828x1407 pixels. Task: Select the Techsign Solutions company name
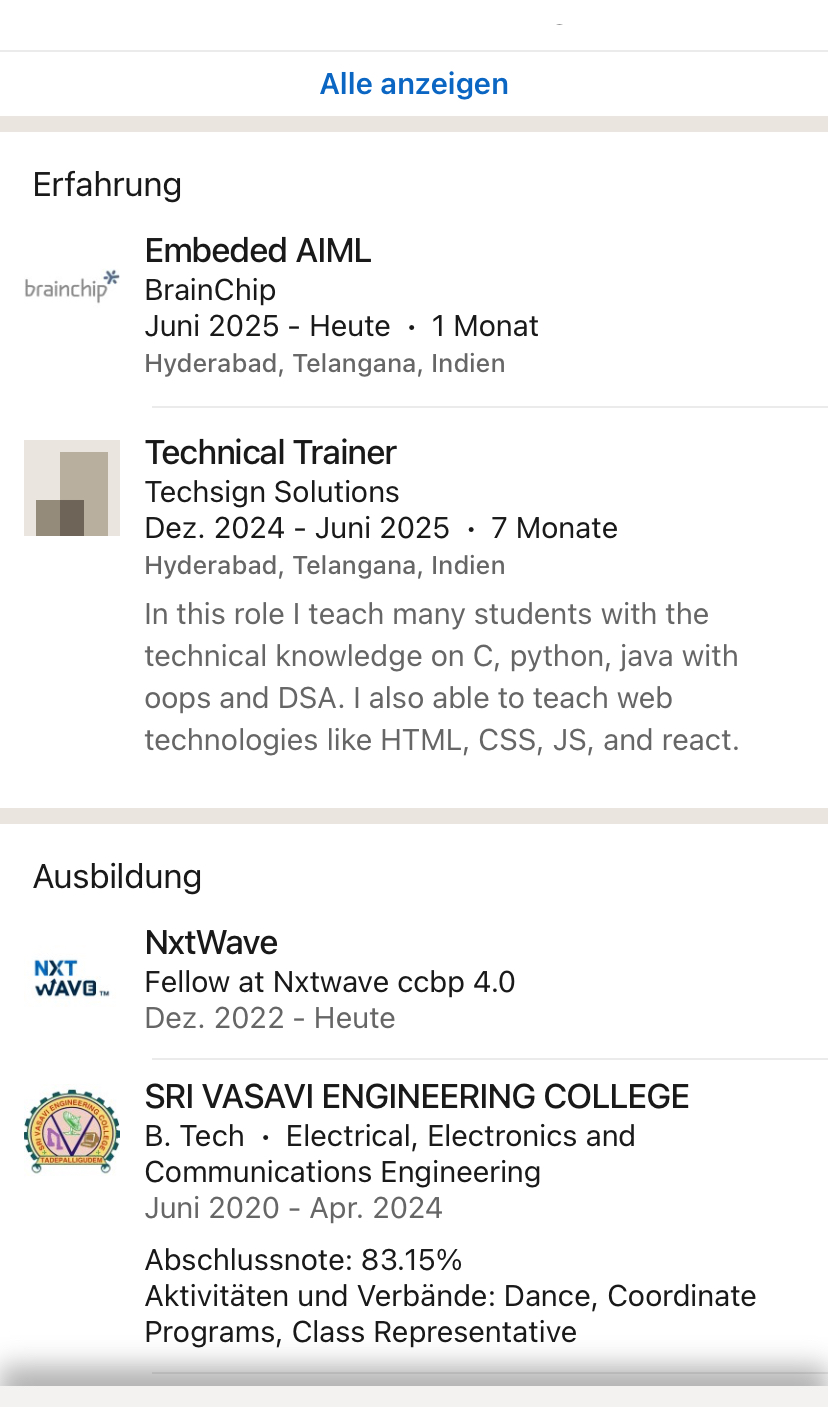click(x=272, y=492)
